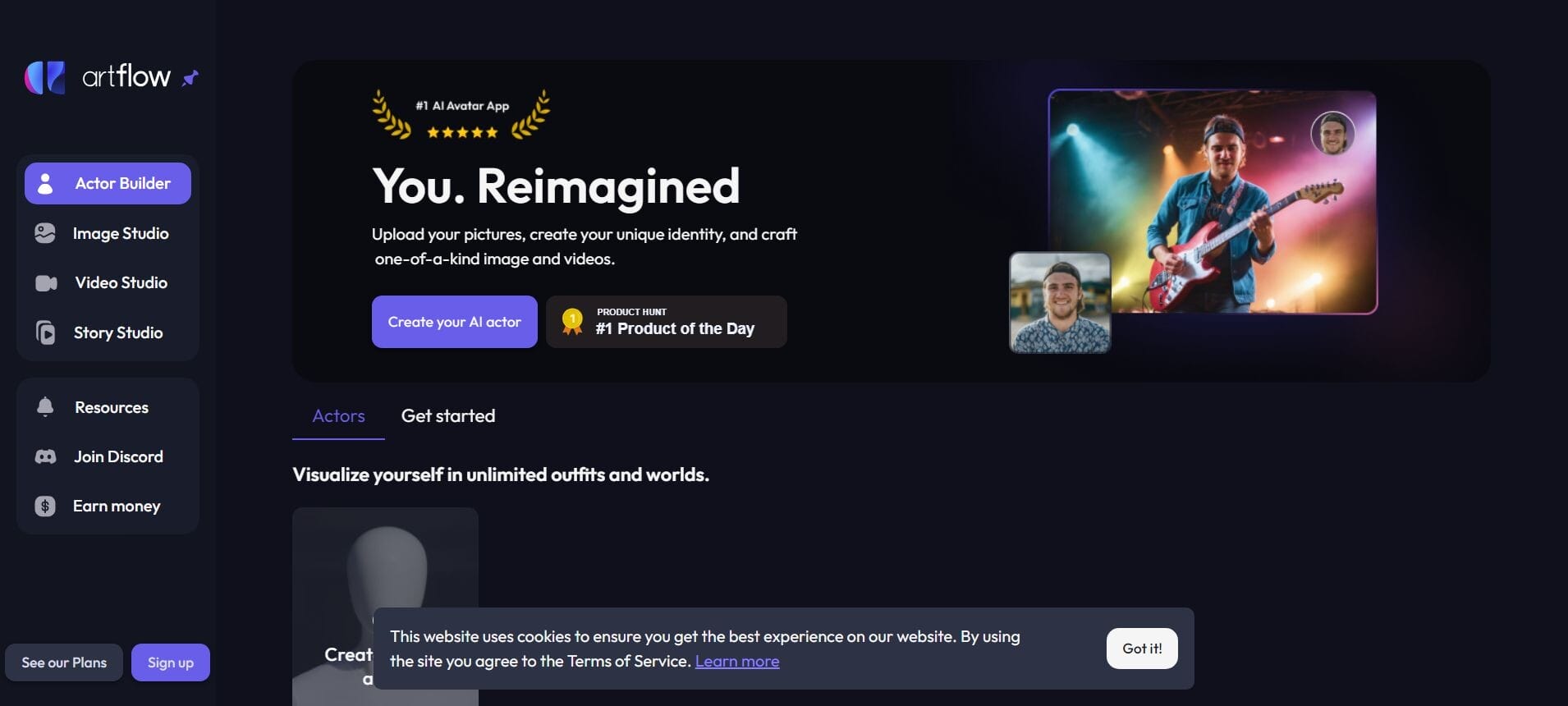Click the Product Hunt medal icon

[572, 321]
